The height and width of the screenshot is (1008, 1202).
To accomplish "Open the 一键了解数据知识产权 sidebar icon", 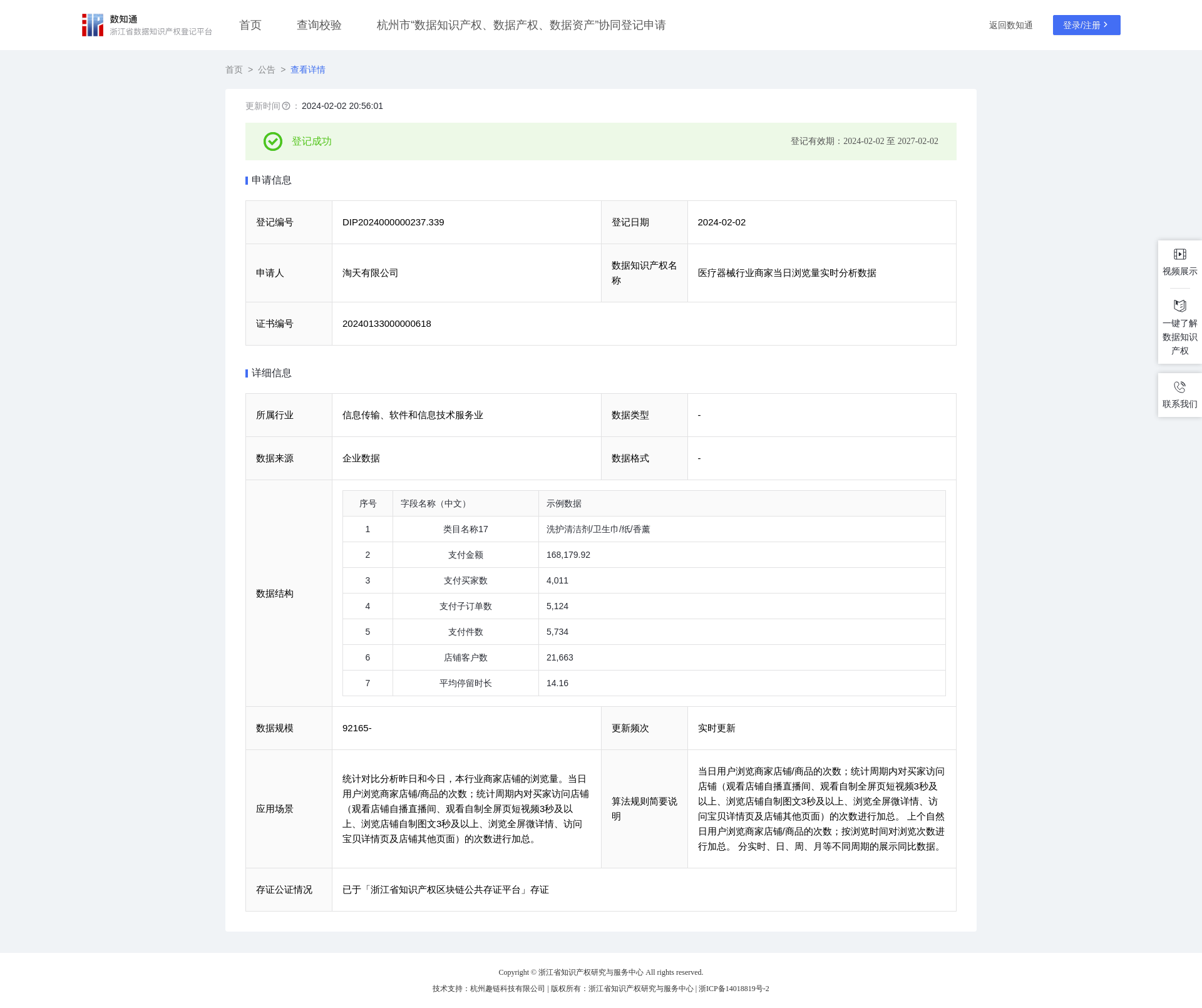I will [x=1180, y=306].
